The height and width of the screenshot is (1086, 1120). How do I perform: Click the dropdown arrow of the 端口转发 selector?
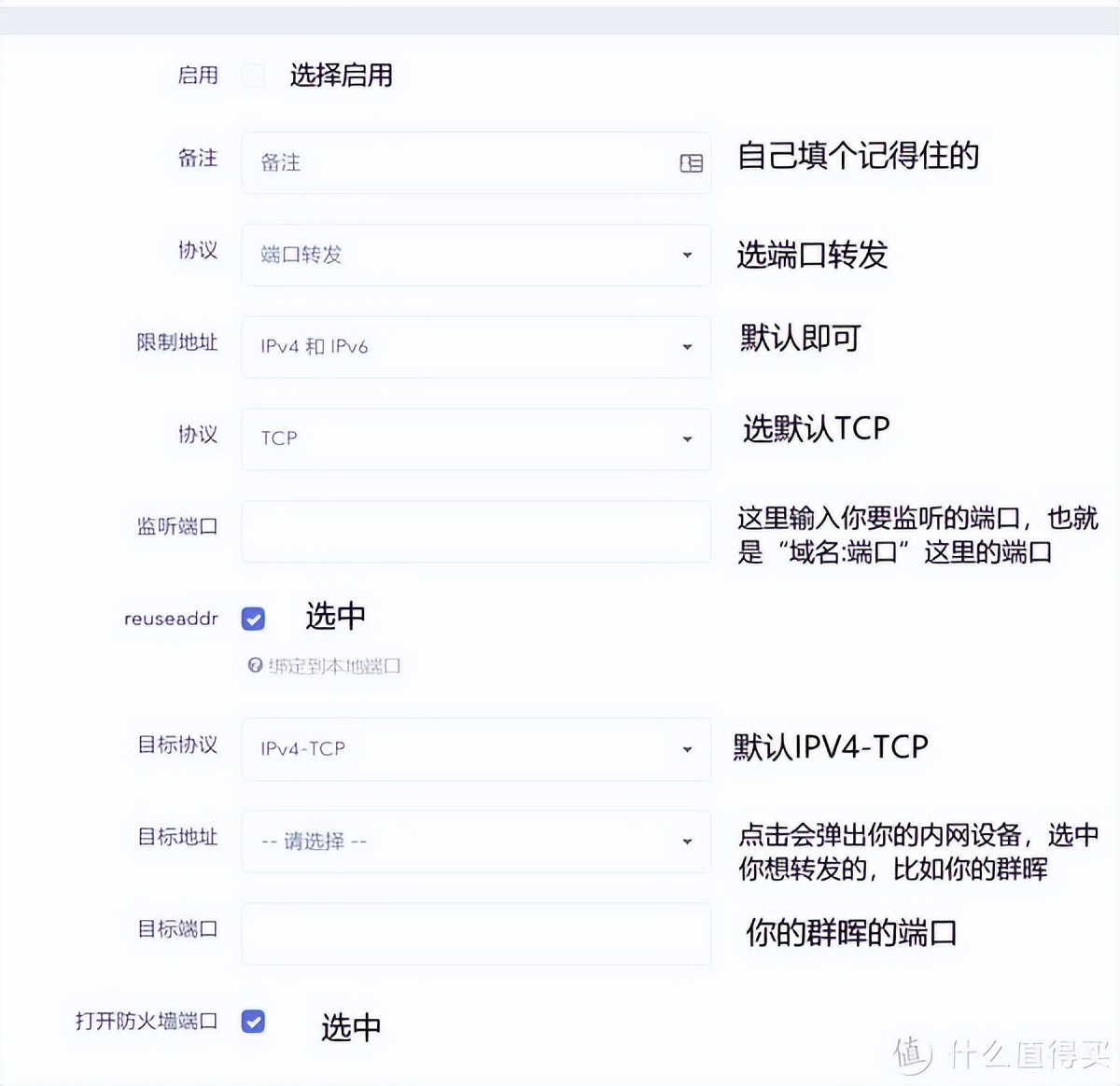point(688,255)
